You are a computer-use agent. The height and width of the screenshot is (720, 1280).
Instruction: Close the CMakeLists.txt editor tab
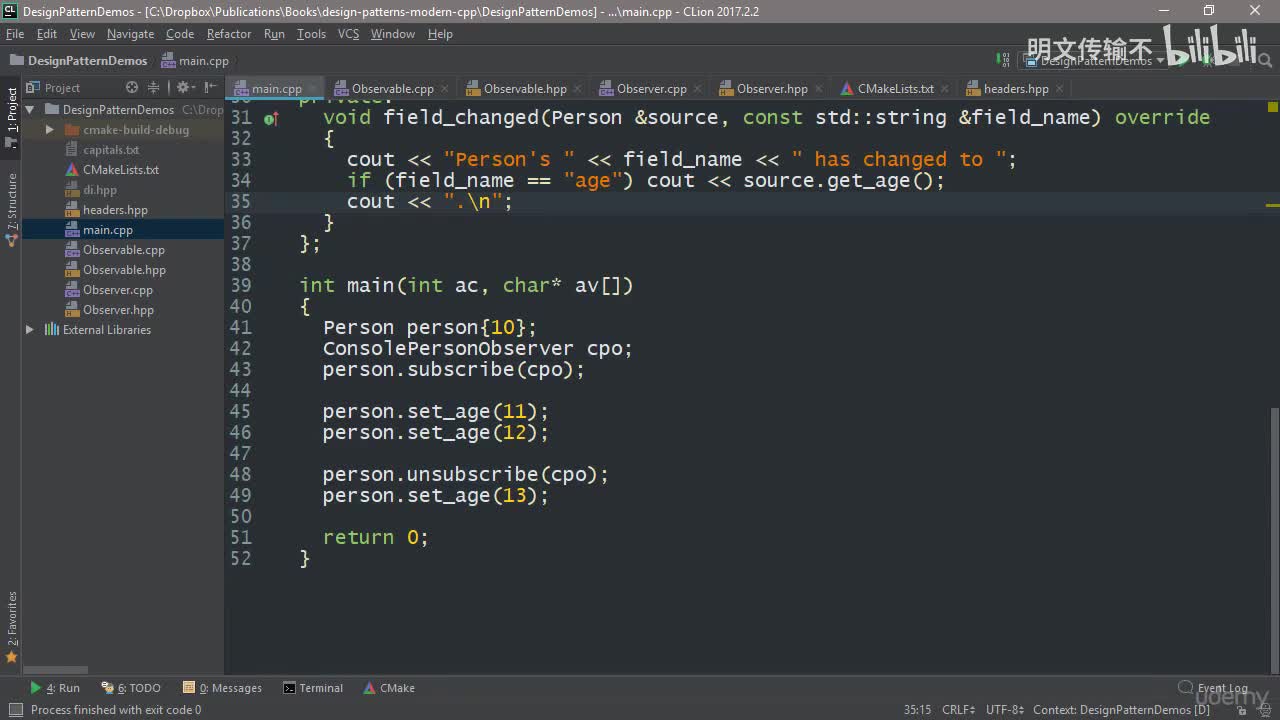click(946, 89)
